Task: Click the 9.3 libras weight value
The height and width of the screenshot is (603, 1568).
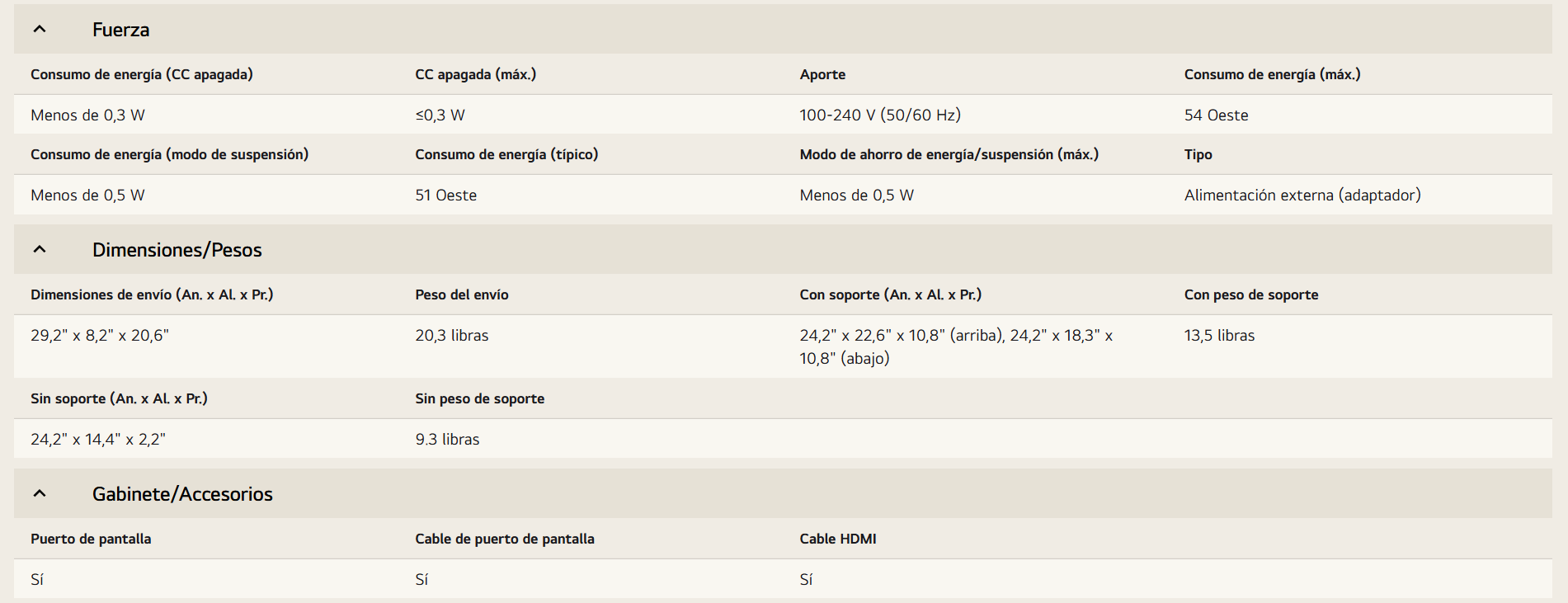Action: click(x=447, y=440)
